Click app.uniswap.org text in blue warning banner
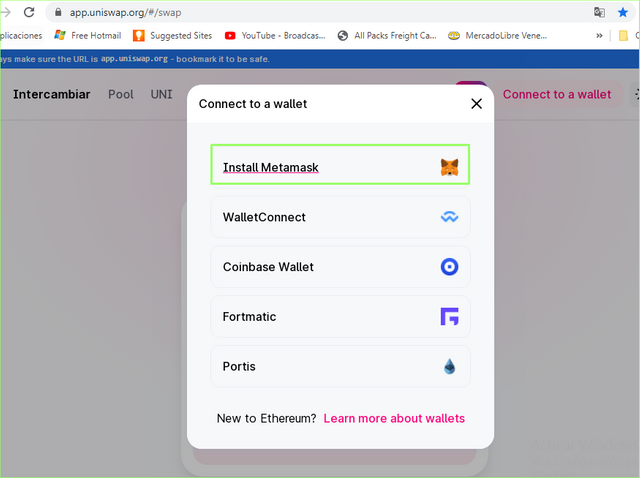The width and height of the screenshot is (640, 478). coord(134,59)
